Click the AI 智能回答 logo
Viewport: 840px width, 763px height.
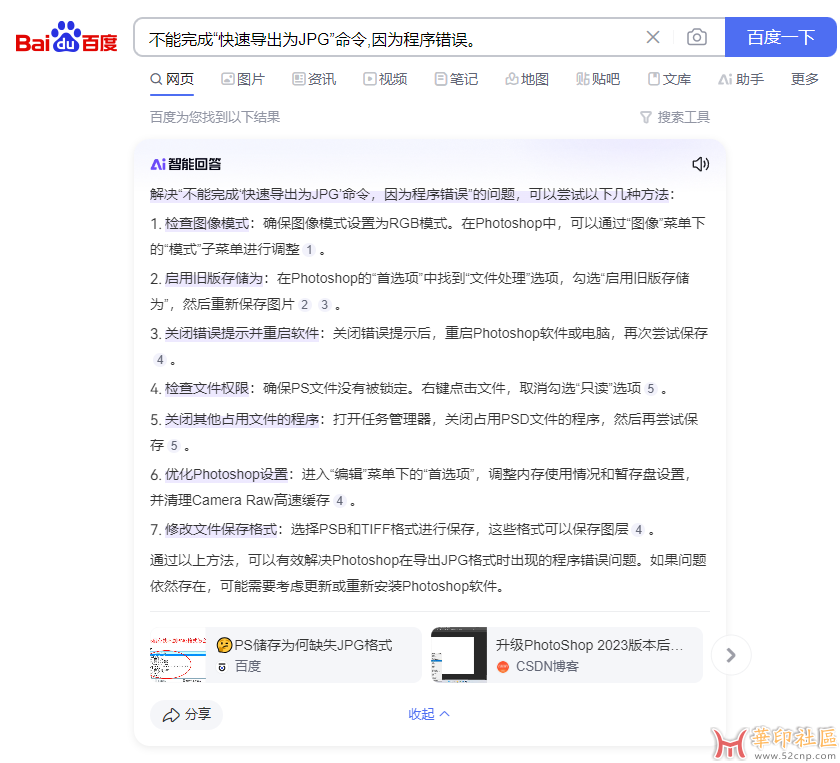(x=186, y=164)
